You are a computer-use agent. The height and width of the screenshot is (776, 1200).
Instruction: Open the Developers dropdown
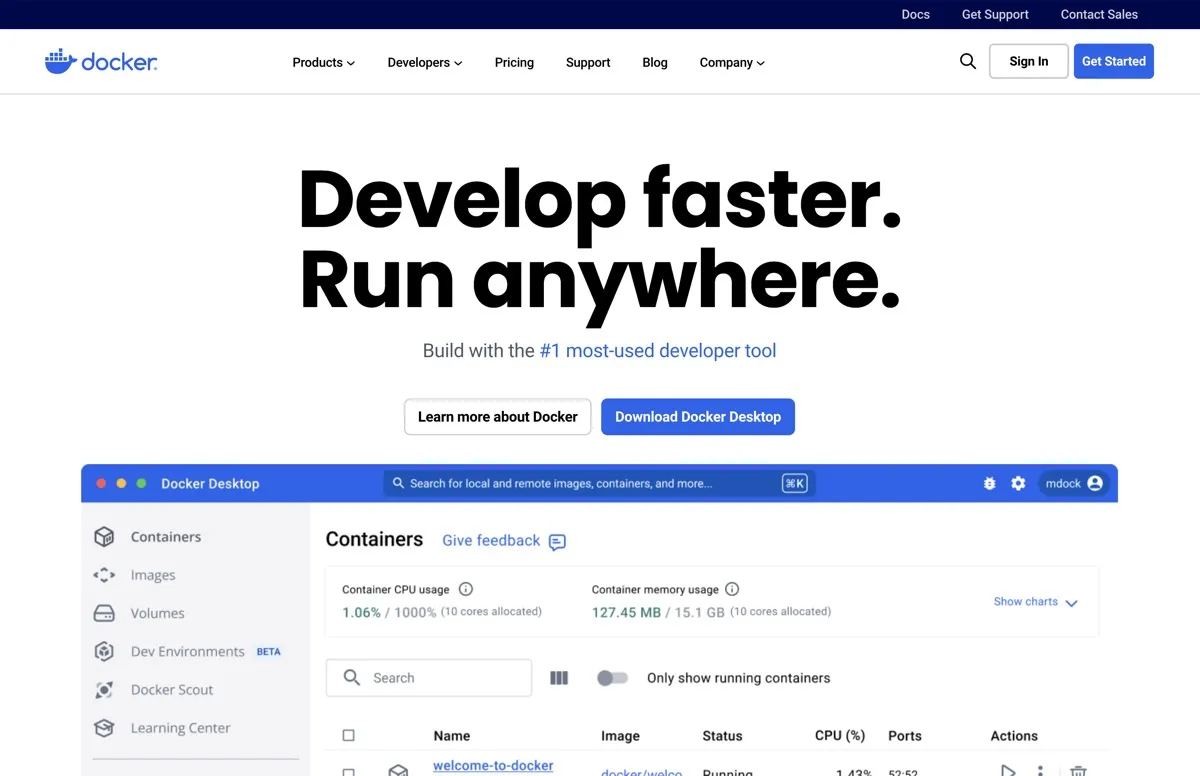click(424, 62)
